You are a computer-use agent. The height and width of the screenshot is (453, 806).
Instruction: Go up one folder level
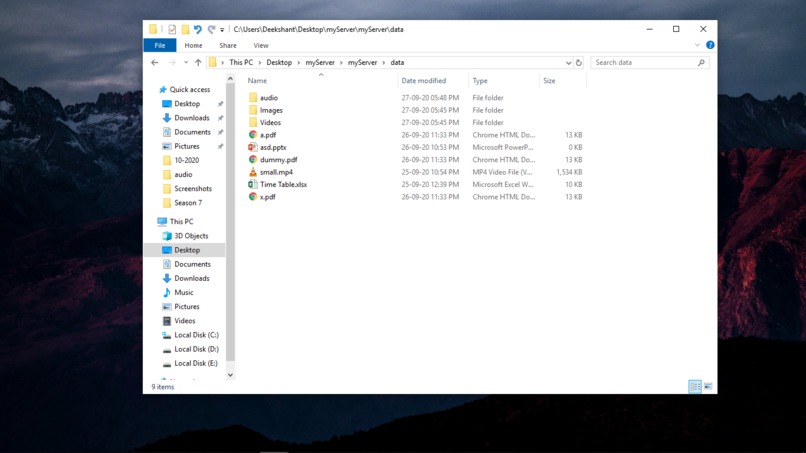click(198, 62)
